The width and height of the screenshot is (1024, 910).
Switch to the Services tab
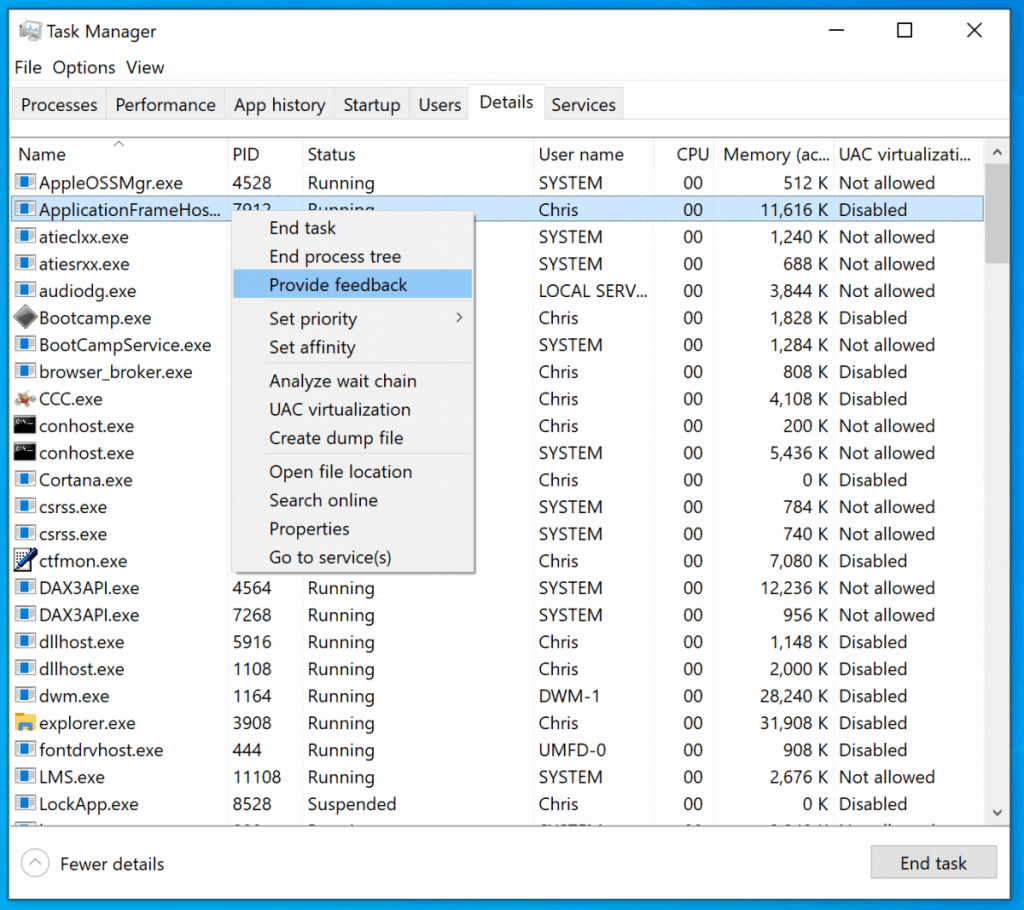coord(583,105)
